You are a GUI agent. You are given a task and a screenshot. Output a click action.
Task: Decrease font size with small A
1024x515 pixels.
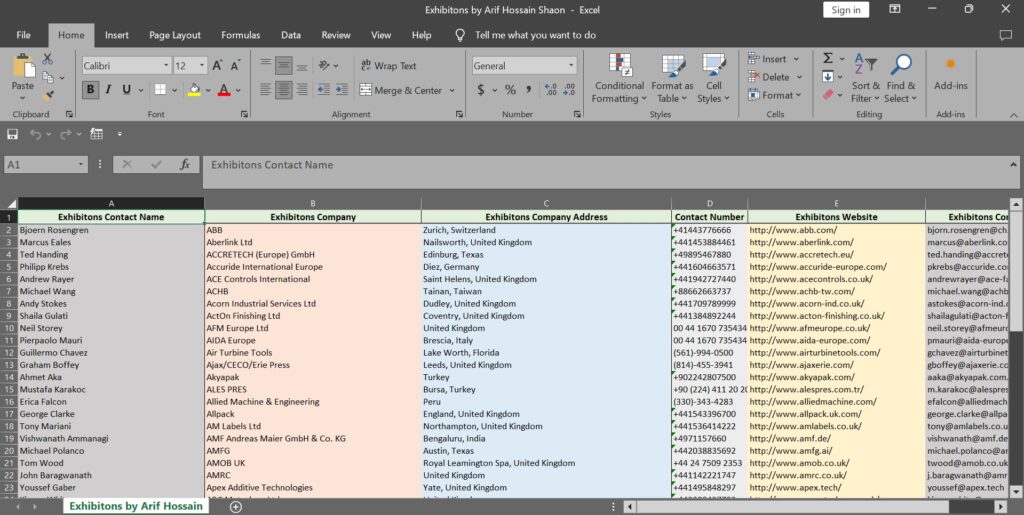pyautogui.click(x=235, y=66)
